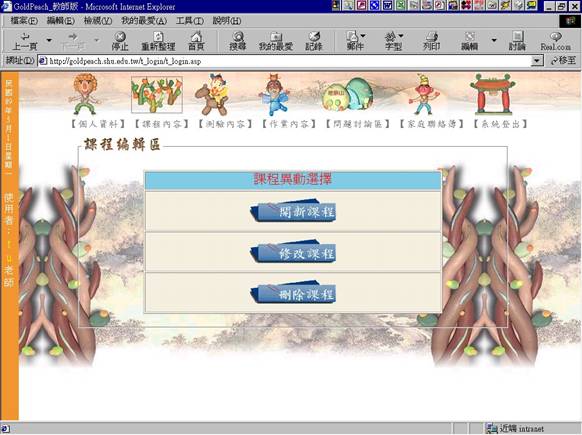The height and width of the screenshot is (435, 582).
Task: Click the Real.com toolbar icon
Action: point(555,41)
